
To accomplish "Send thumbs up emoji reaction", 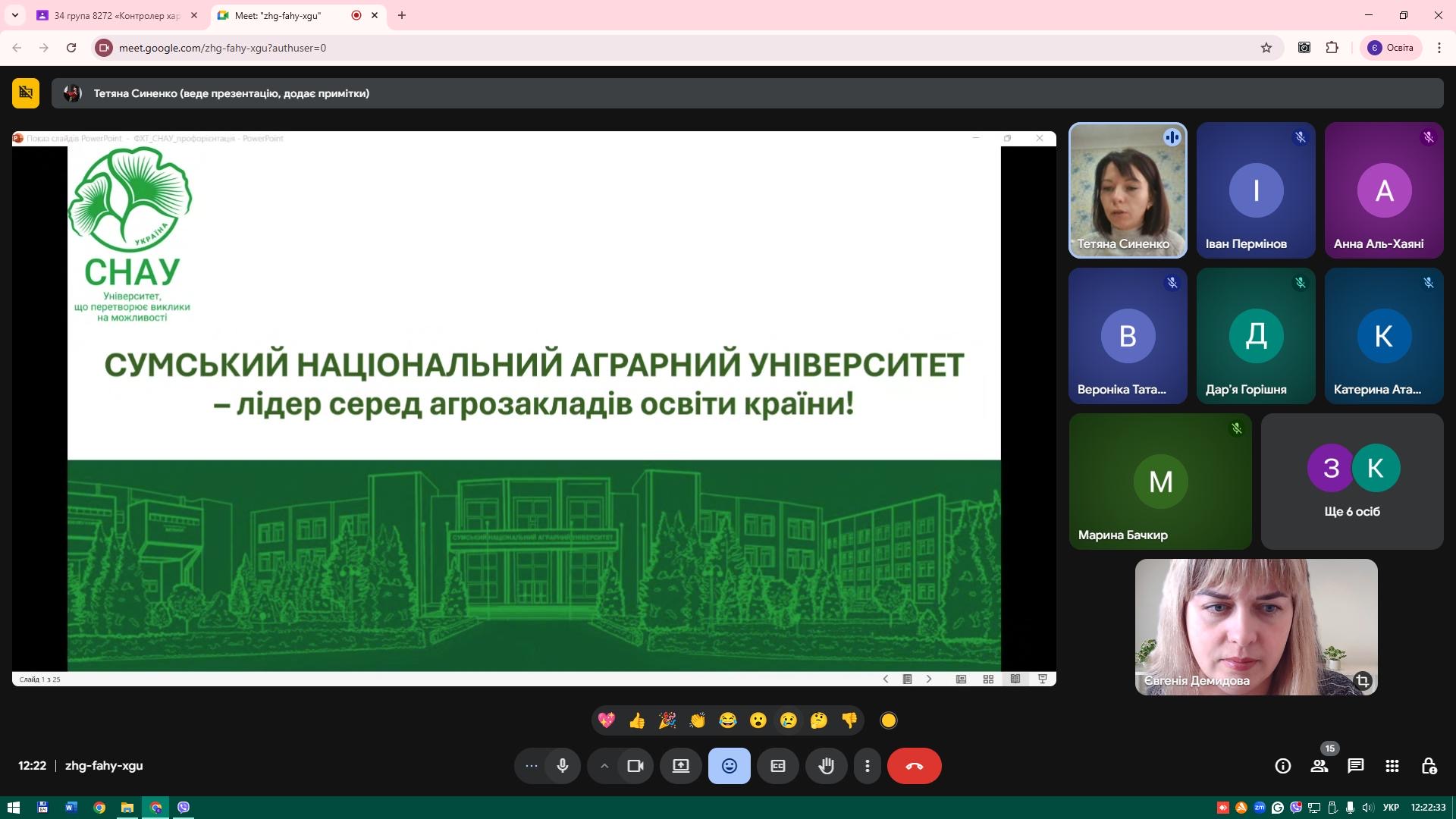I will click(x=637, y=720).
